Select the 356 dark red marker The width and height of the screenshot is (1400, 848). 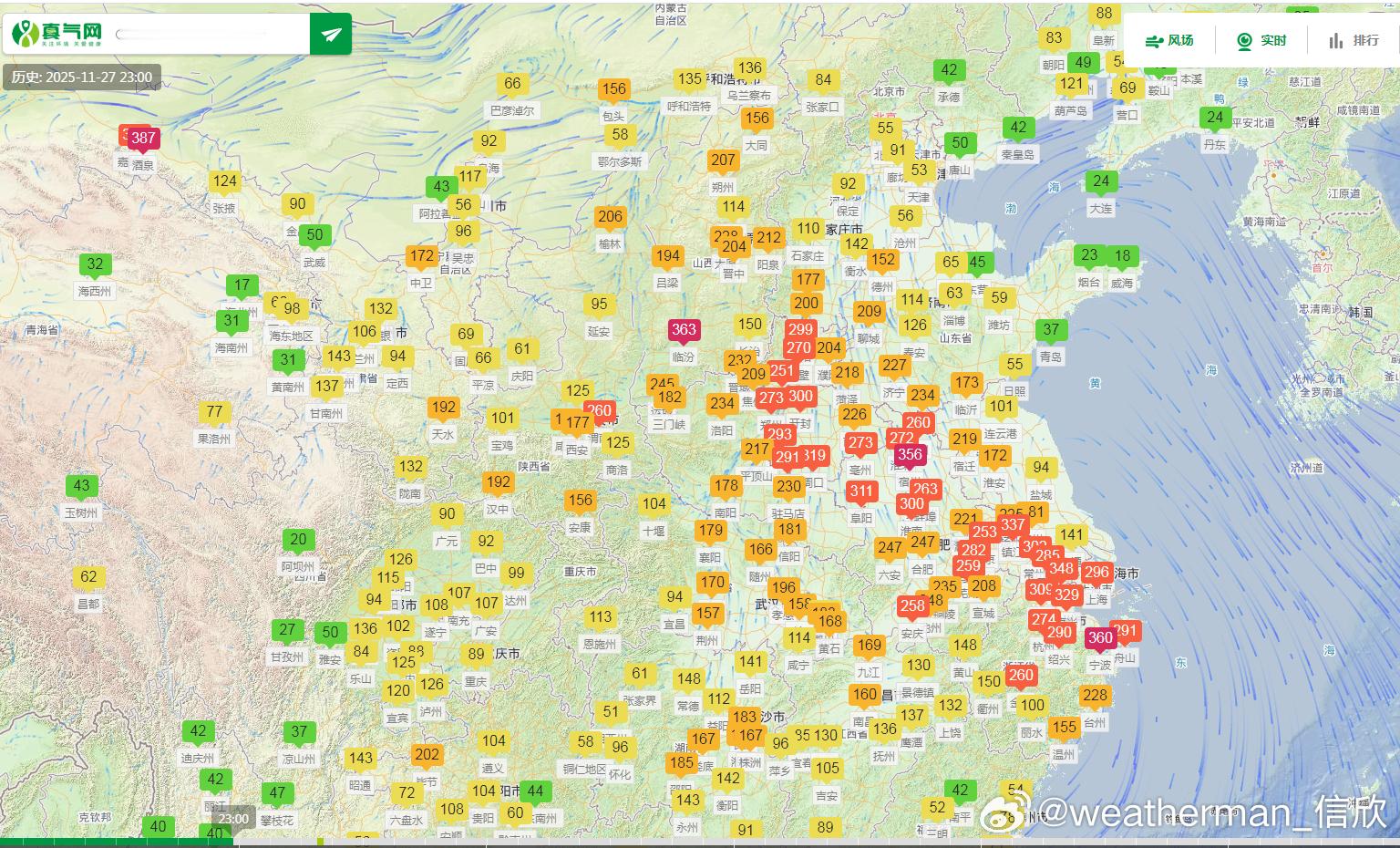pos(910,454)
